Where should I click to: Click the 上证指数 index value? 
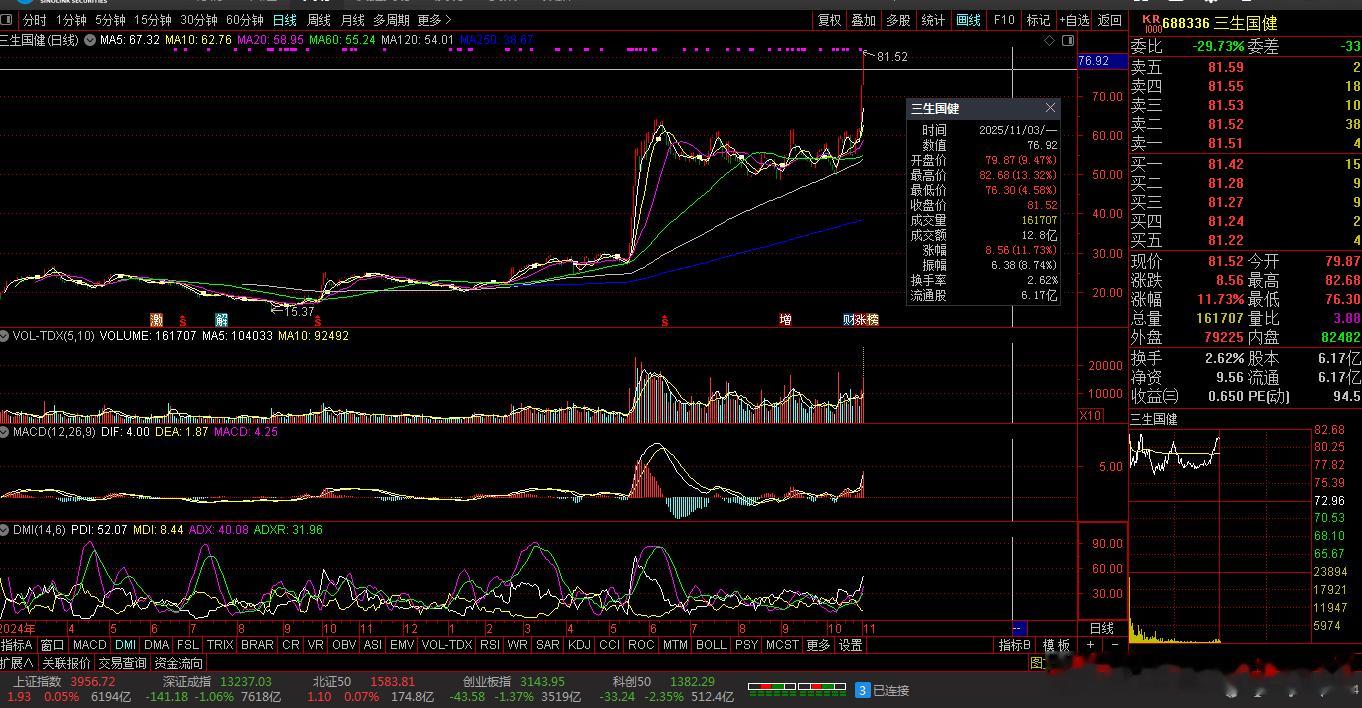click(x=93, y=681)
